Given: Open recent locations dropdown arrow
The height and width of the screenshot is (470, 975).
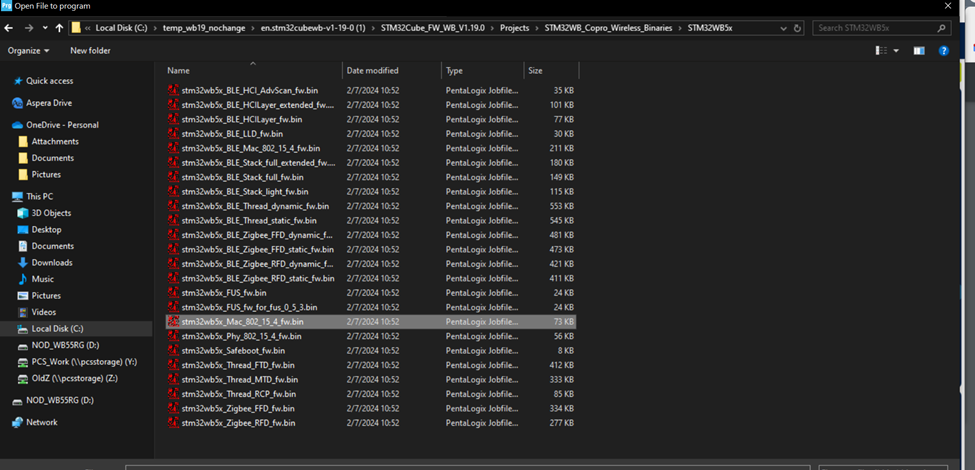Looking at the screenshot, I should [45, 28].
